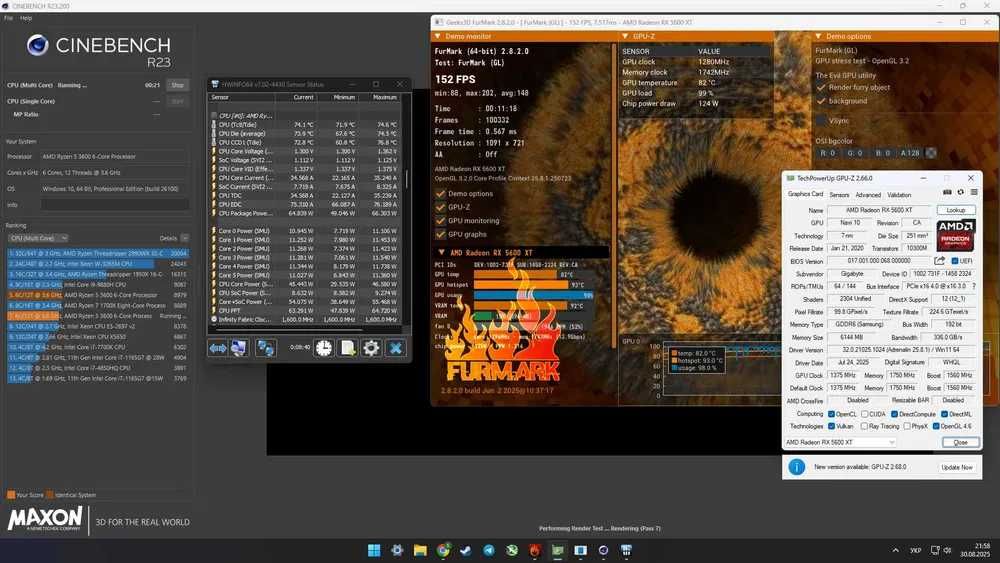The height and width of the screenshot is (563, 1000).
Task: Open File Explorer from taskbar
Action: click(x=420, y=550)
